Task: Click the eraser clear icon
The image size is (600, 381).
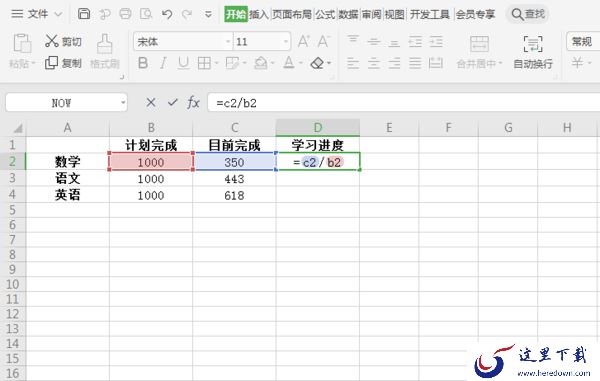Action: [x=317, y=63]
